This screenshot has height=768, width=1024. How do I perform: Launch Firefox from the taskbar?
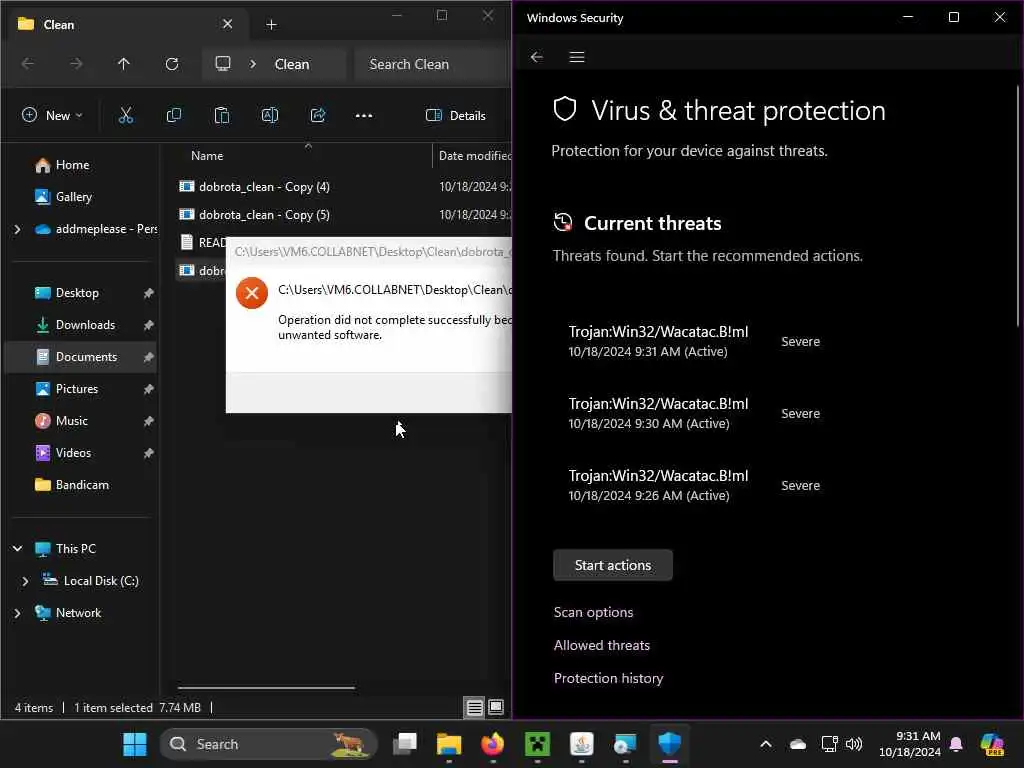tap(492, 744)
